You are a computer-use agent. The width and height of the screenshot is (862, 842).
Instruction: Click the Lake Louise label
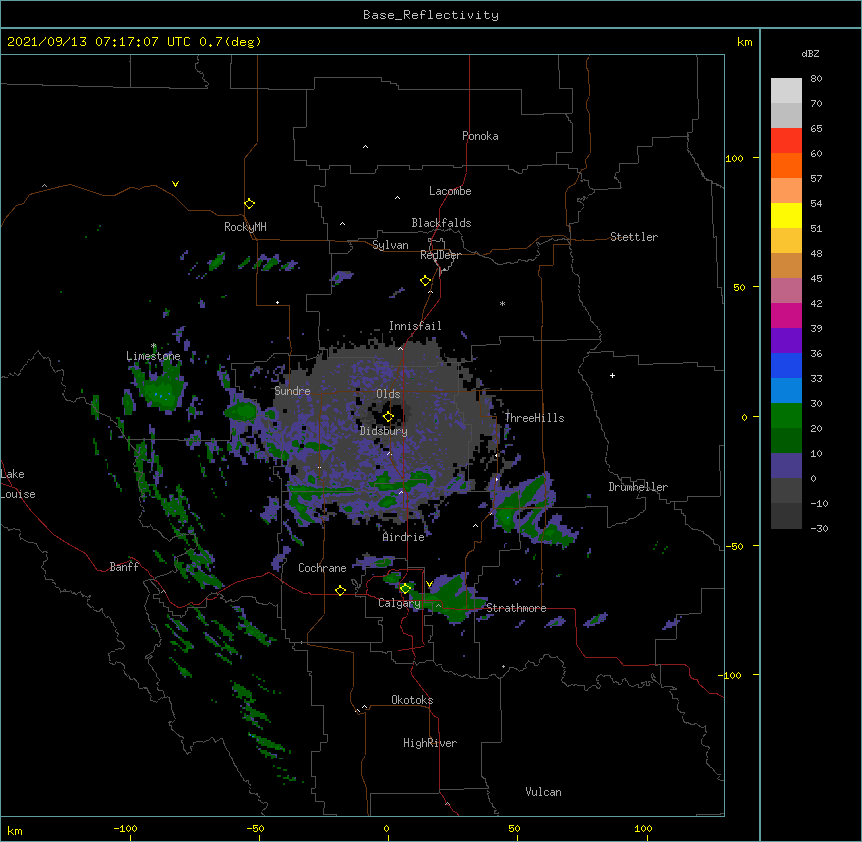point(18,484)
